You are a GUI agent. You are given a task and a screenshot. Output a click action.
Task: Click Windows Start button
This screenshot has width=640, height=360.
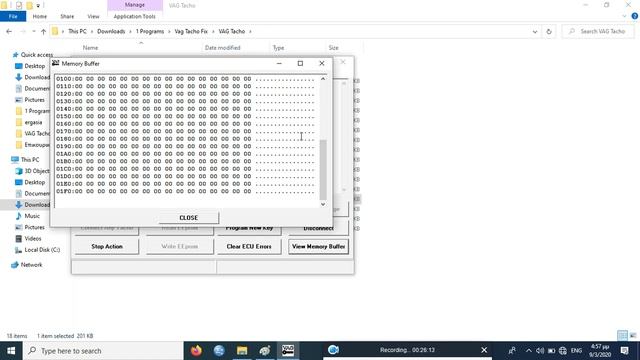(11, 351)
